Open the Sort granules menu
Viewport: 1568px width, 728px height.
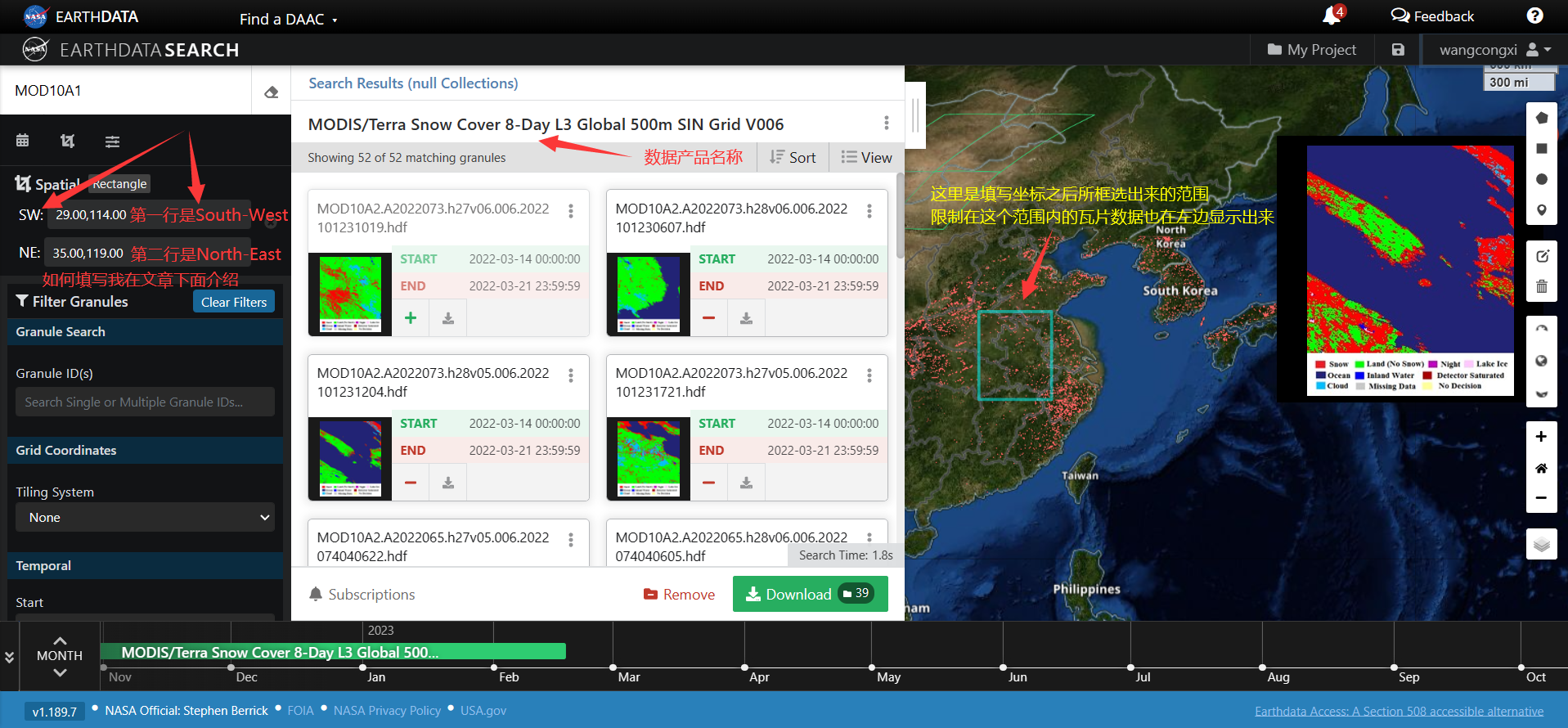click(x=793, y=157)
